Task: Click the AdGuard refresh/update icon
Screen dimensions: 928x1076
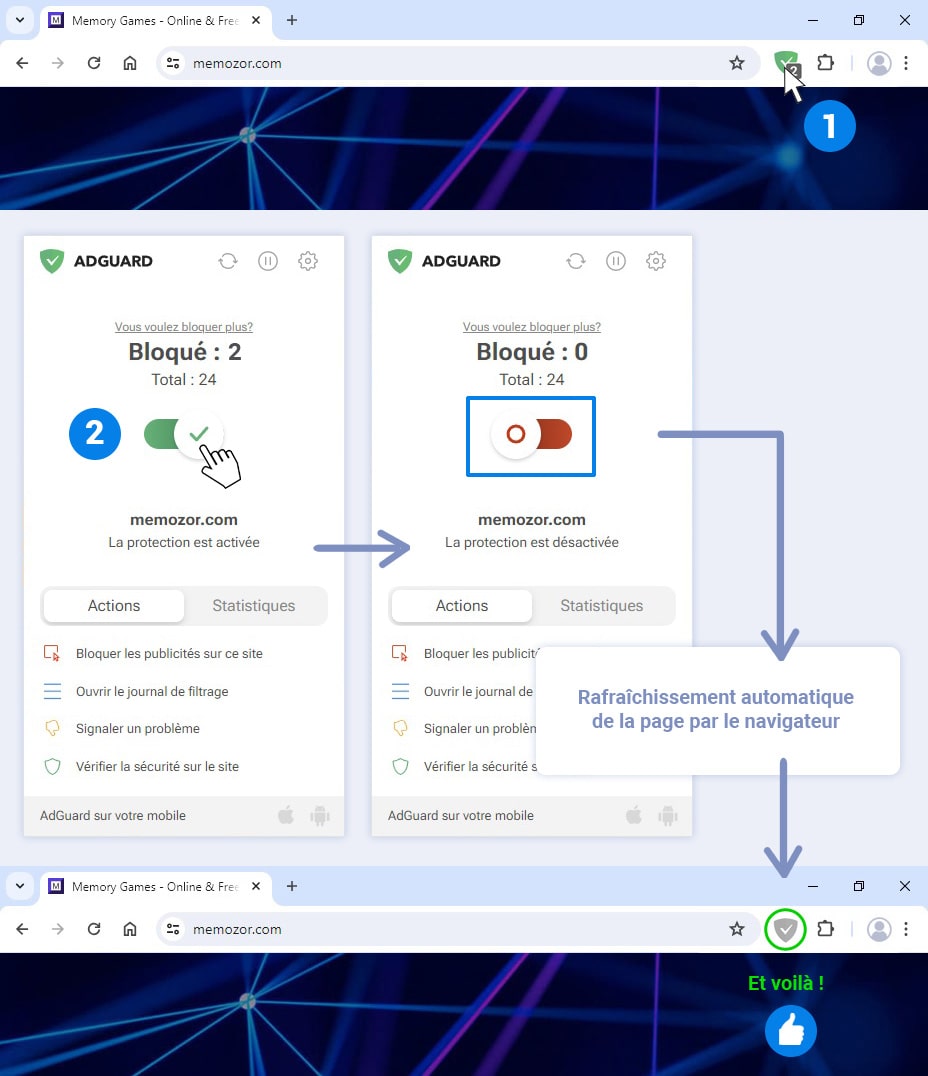Action: coord(228,261)
